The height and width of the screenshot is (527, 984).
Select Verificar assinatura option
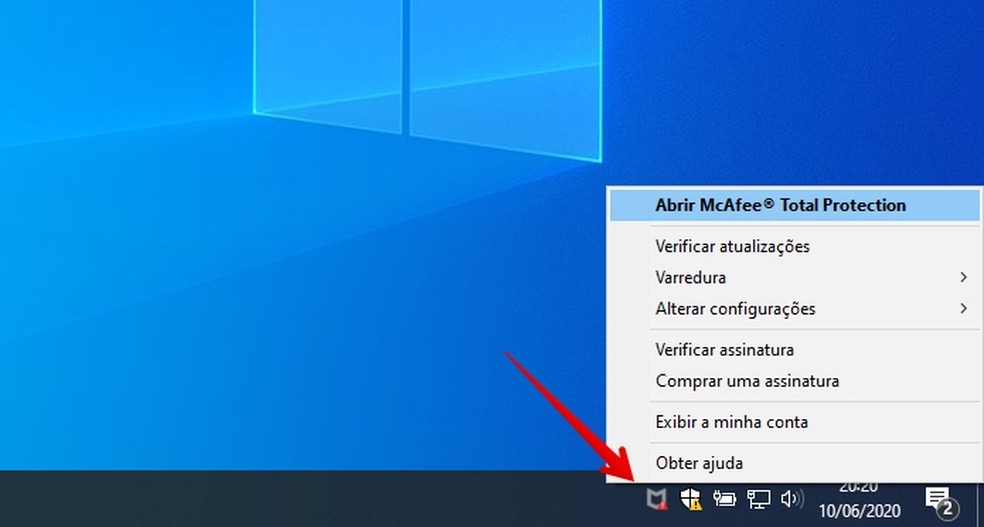(x=794, y=349)
